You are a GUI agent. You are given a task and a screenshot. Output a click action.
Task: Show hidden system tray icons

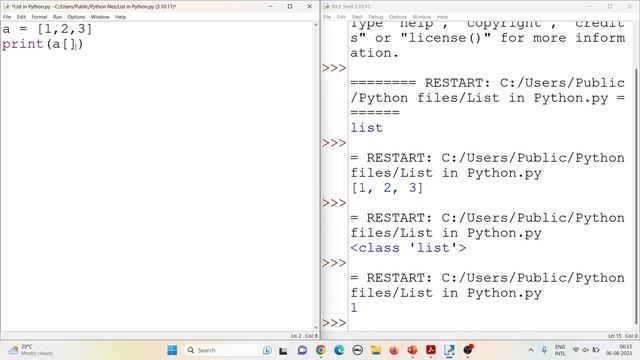[531, 350]
